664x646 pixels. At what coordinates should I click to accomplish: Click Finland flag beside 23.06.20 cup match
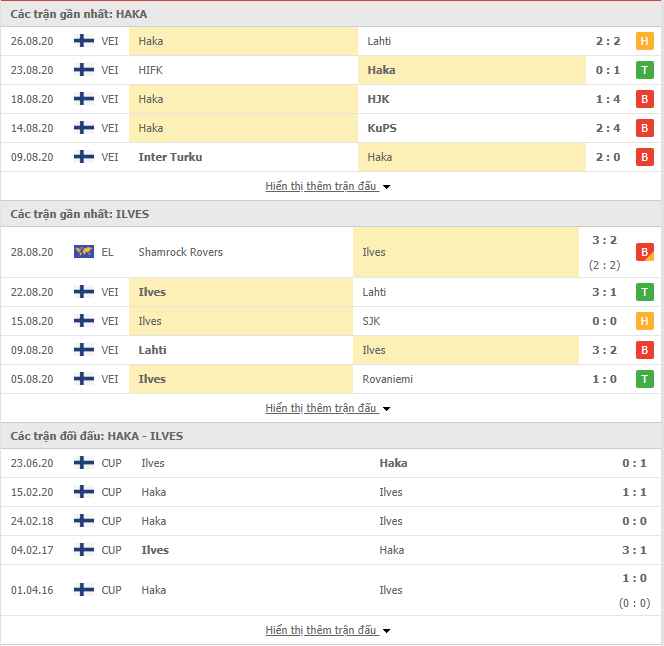(84, 463)
